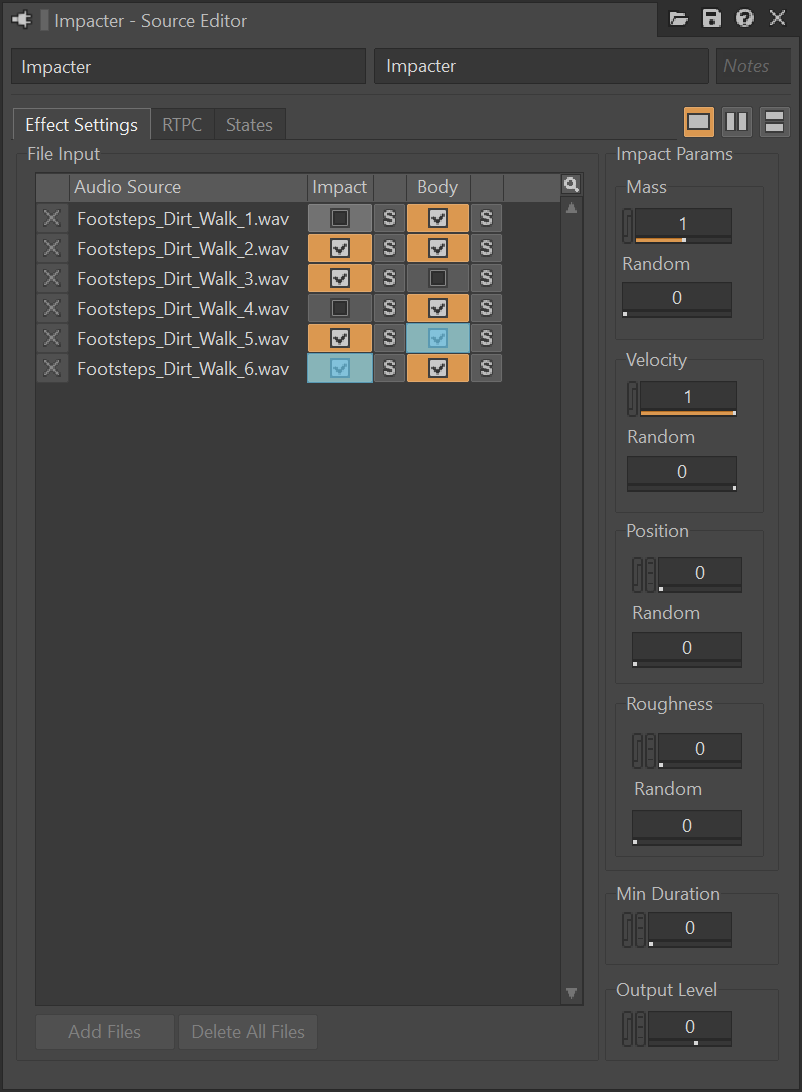Click the Notes input field

tap(753, 66)
